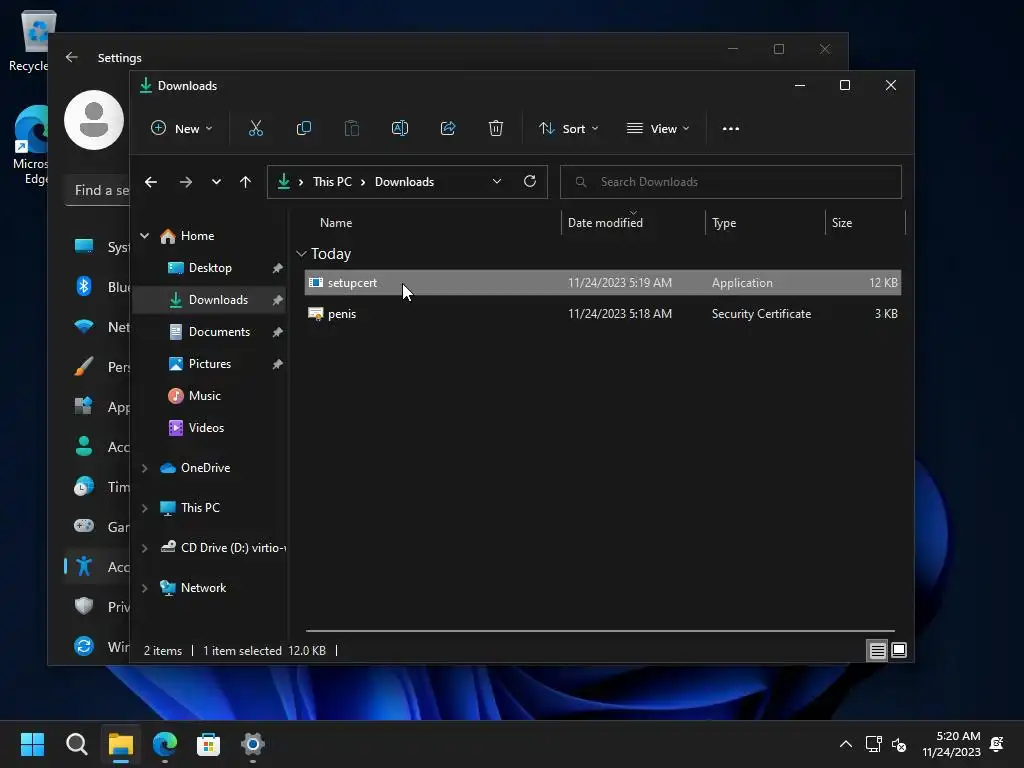Select the setupcert application file
Screen dimensions: 1024x768
pos(603,283)
